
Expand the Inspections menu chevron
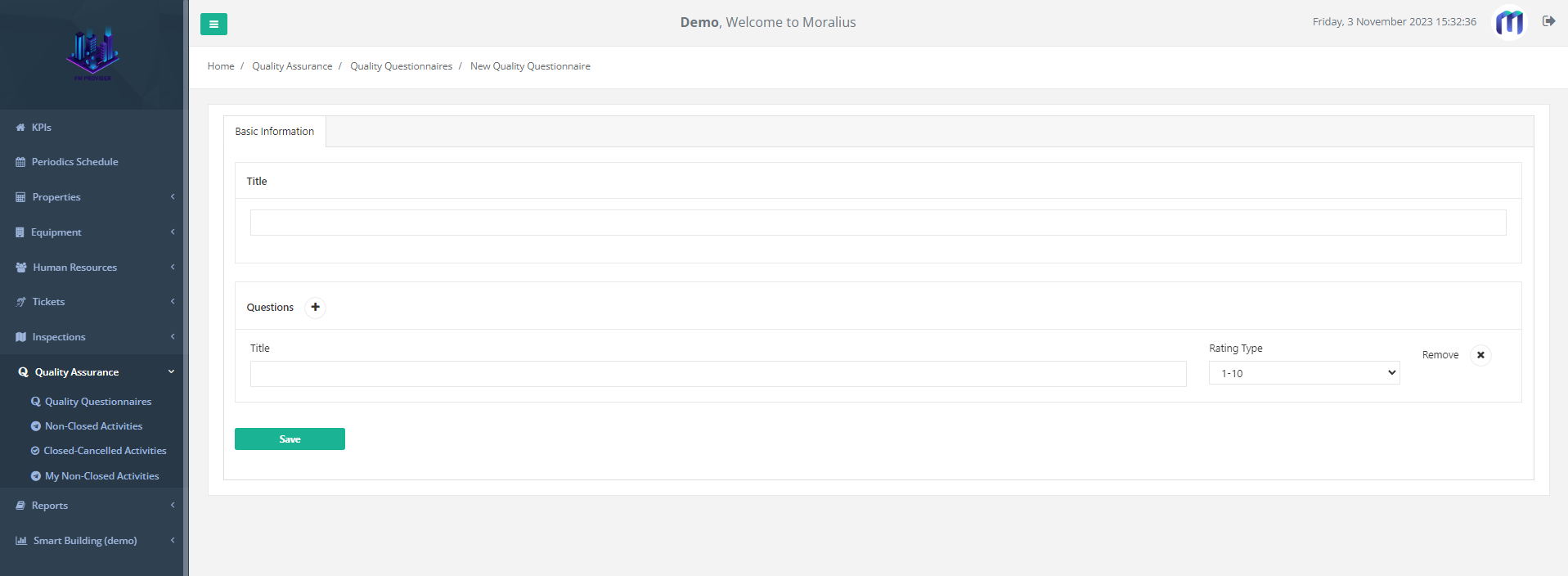coord(173,336)
